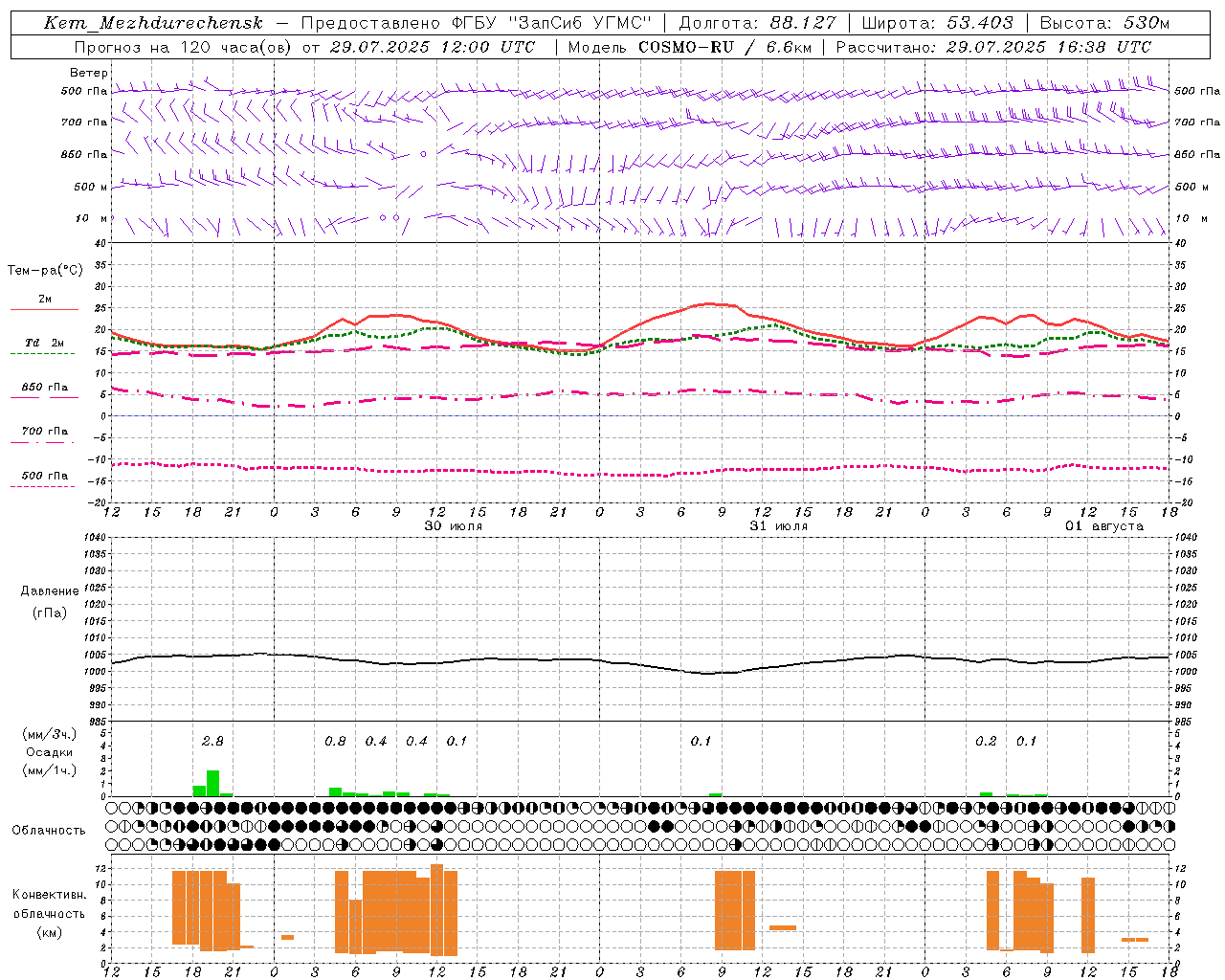Click the 01 августа date label
Viewport: 1225px width, 980px height.
[1104, 526]
